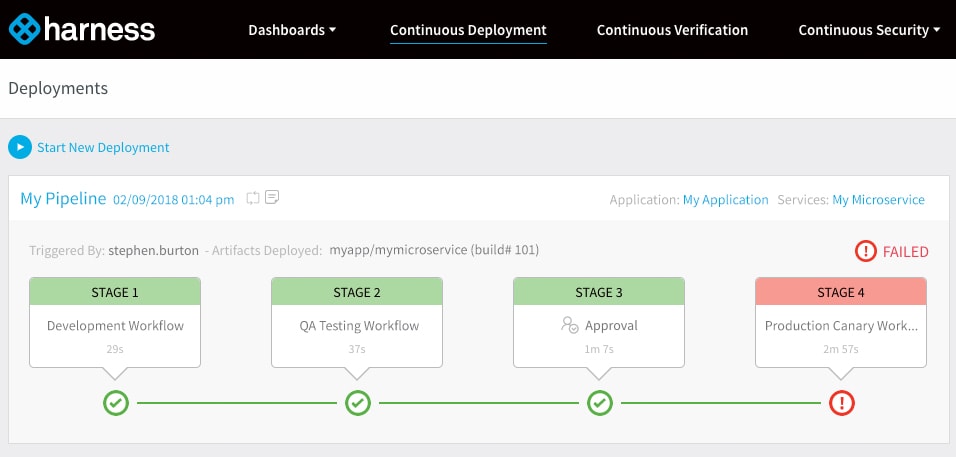Viewport: 956px width, 457px height.
Task: Open the Continuous Security dropdown menu
Action: point(869,30)
